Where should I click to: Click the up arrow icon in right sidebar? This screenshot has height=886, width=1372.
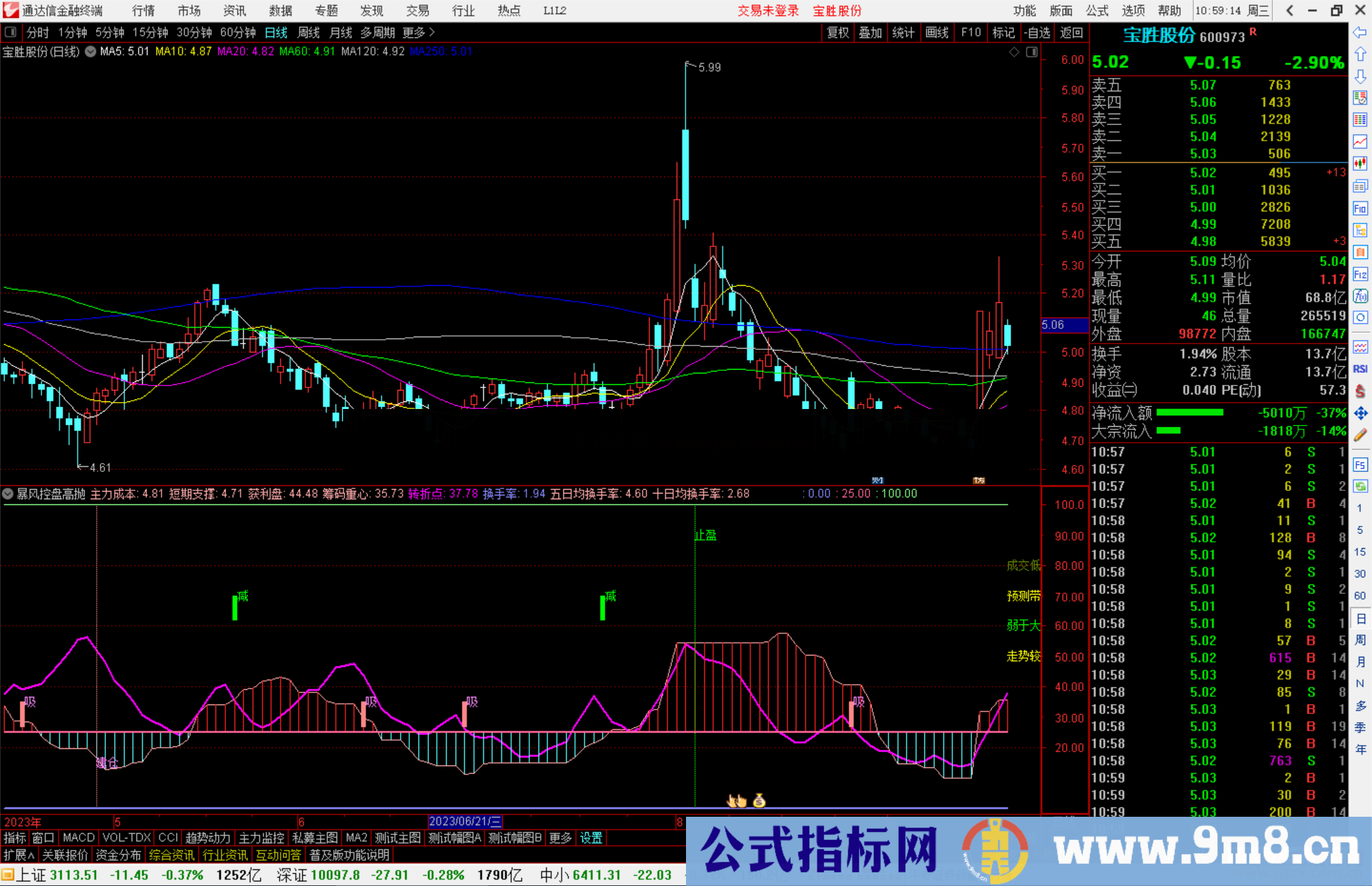click(x=1360, y=54)
